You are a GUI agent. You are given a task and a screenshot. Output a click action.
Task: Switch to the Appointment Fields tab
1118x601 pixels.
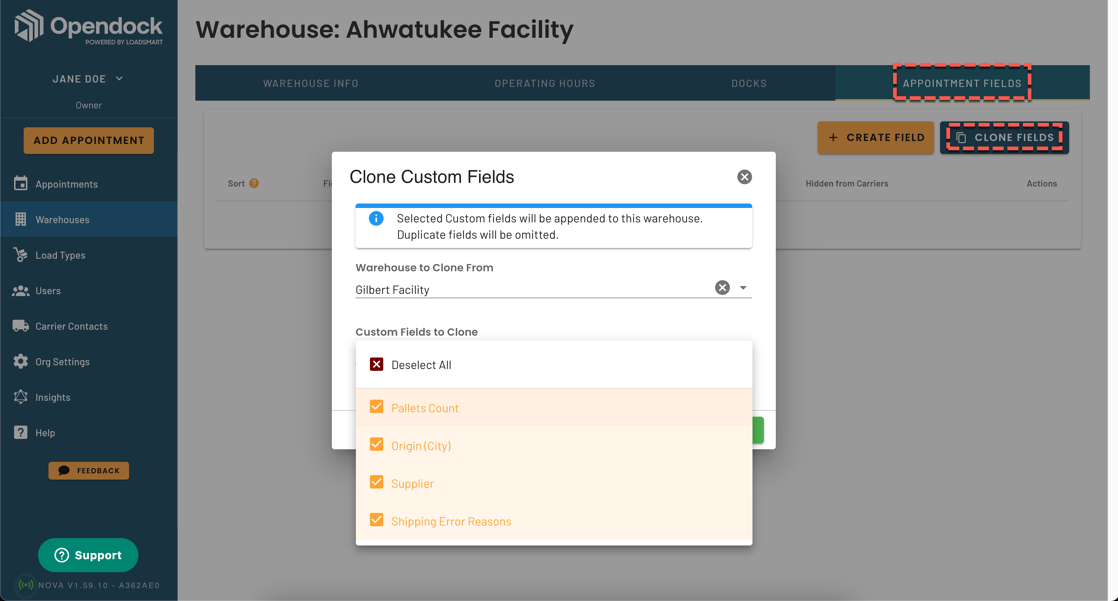click(x=962, y=83)
